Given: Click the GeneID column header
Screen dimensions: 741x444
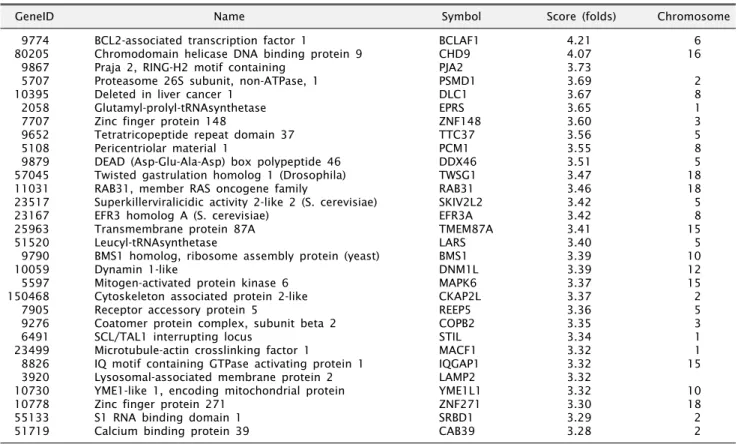Looking at the screenshot, I should click(x=34, y=17).
